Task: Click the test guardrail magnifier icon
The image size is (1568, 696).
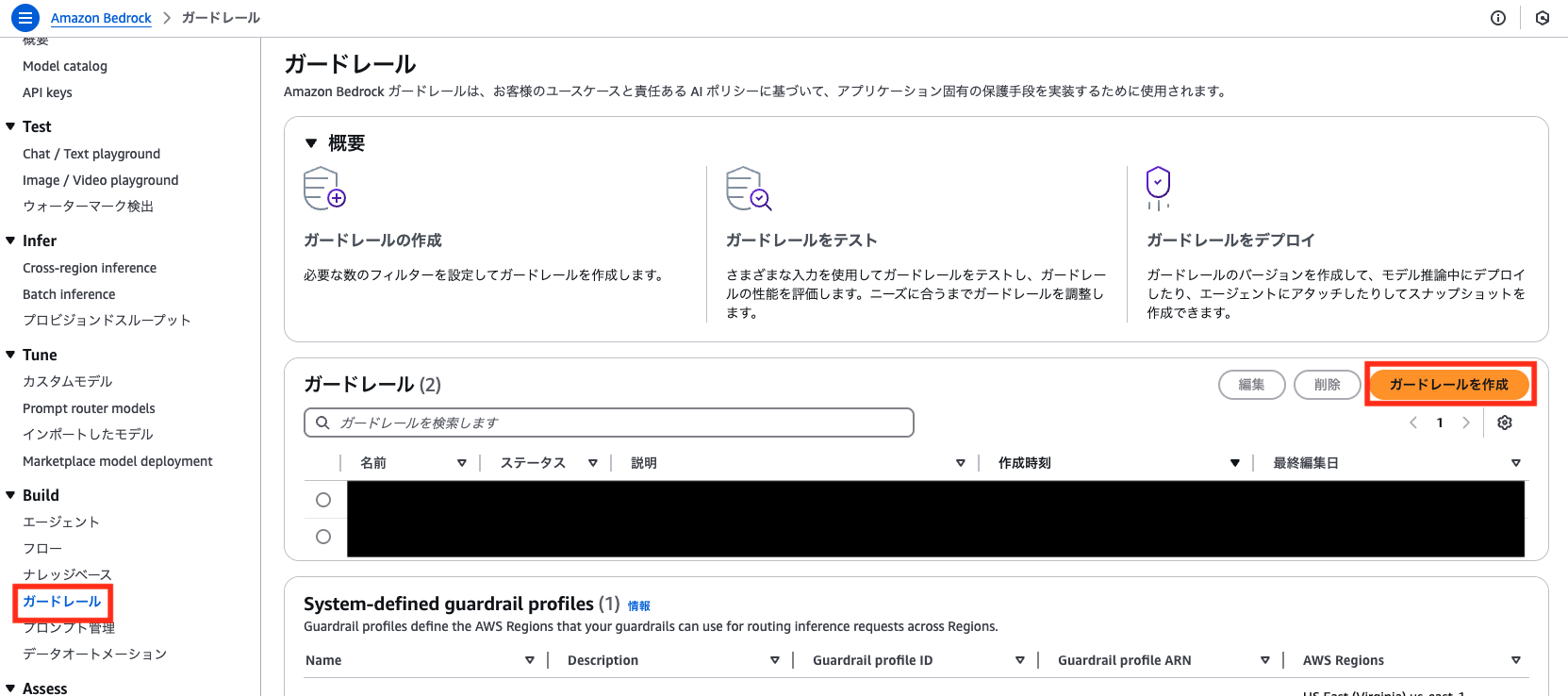Action: (749, 188)
